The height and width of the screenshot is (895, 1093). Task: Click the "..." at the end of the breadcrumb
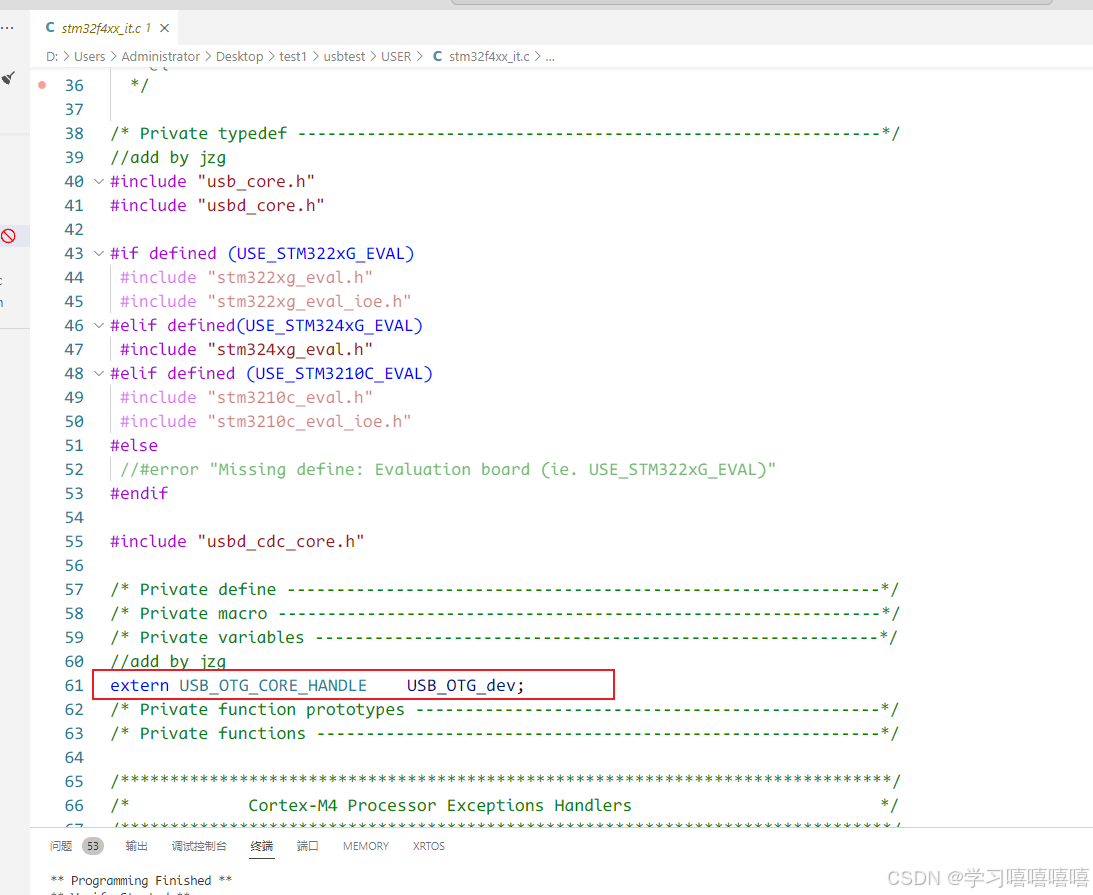tap(550, 56)
